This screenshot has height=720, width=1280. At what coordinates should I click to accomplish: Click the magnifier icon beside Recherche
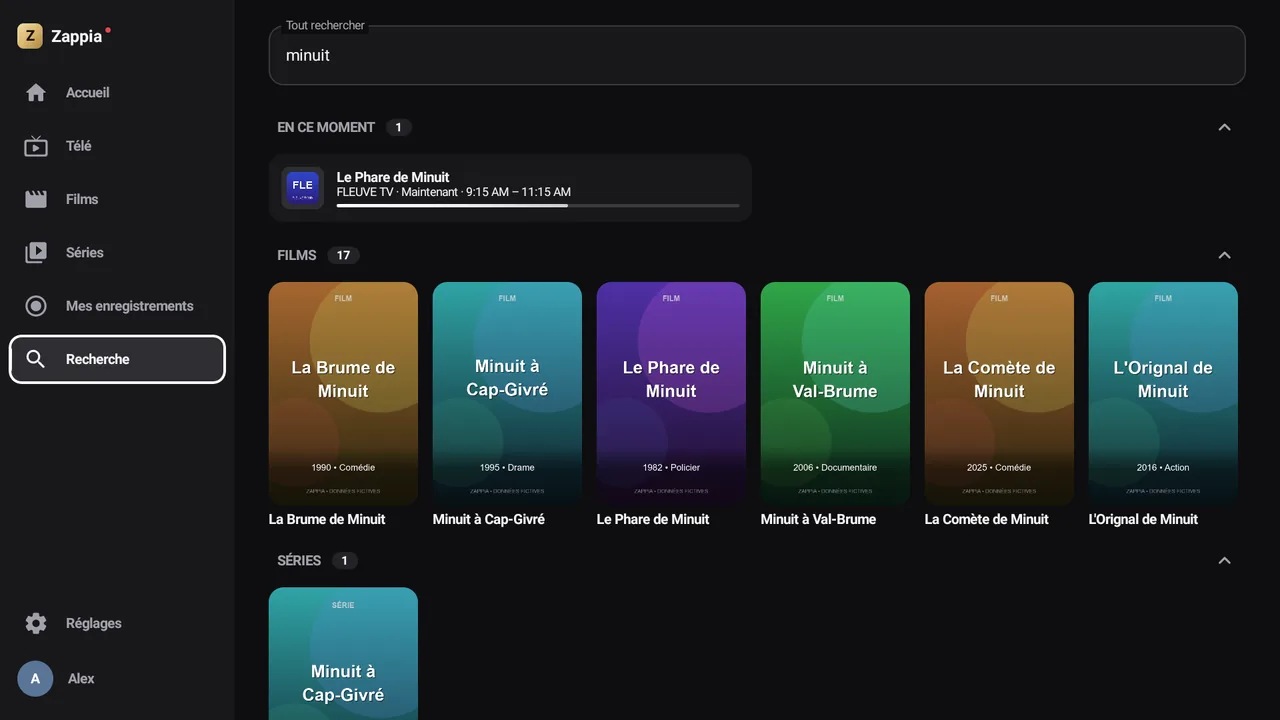point(36,359)
